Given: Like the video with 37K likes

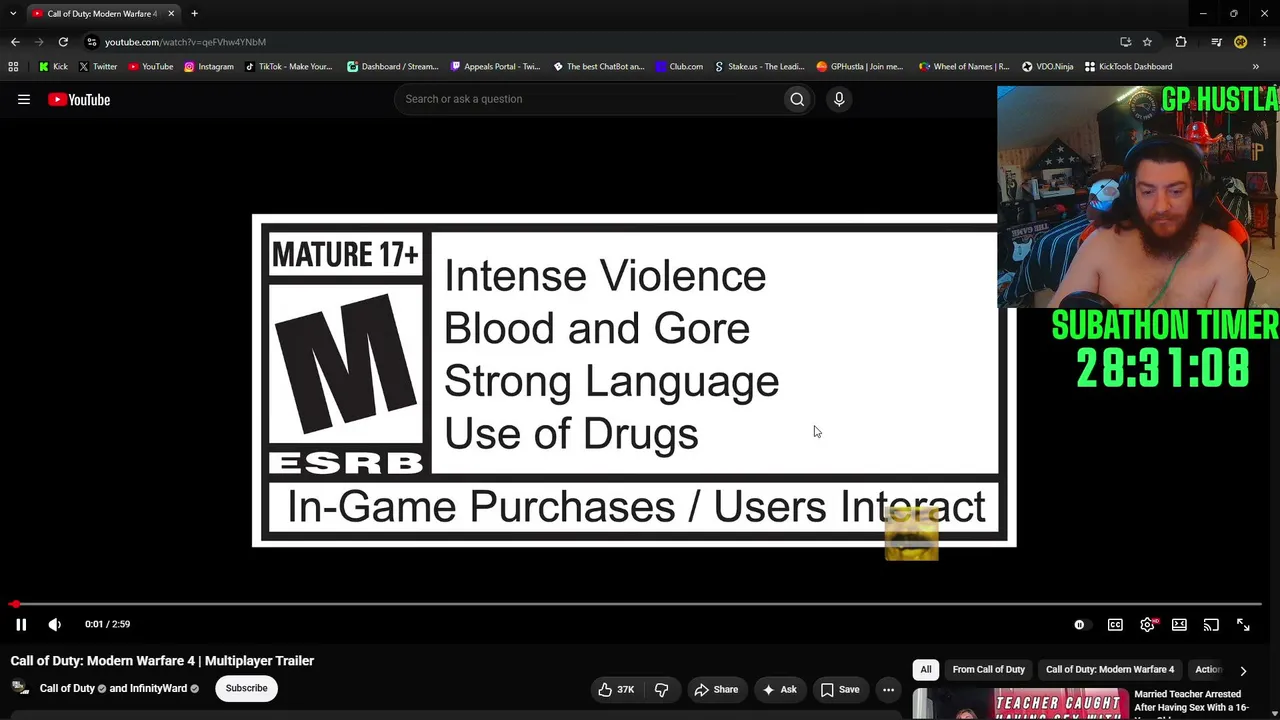Looking at the screenshot, I should [x=616, y=689].
